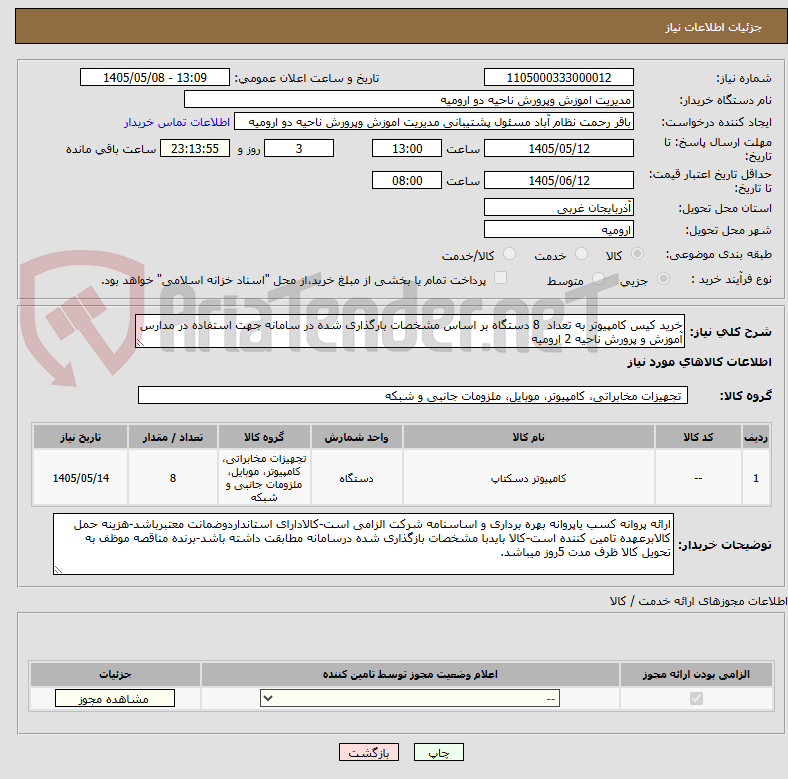The image size is (788, 779).
Task: Click the جزئیات اطلاعات نیاز page title
Action: tap(714, 27)
